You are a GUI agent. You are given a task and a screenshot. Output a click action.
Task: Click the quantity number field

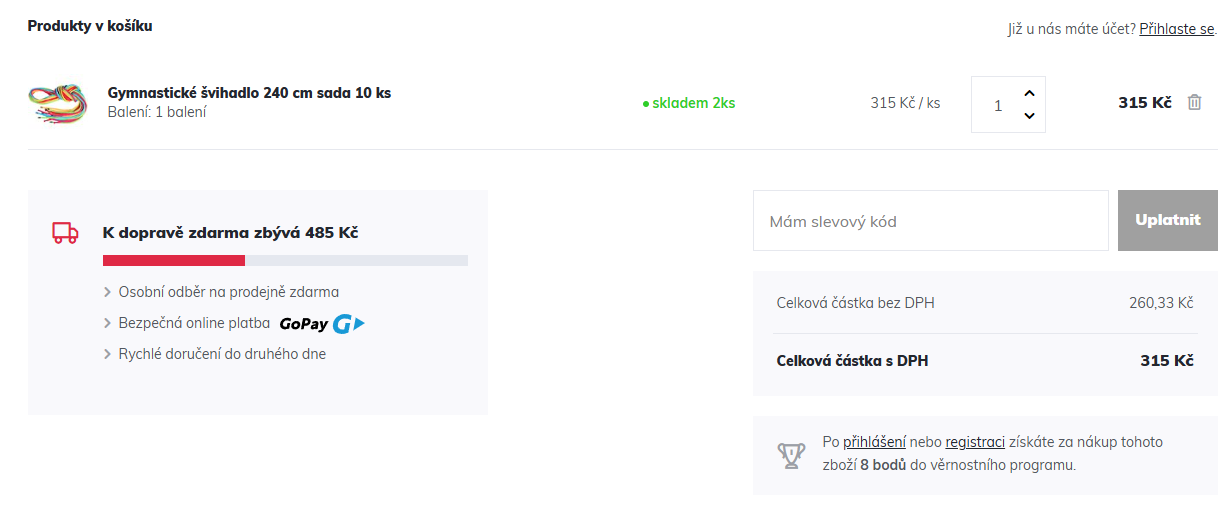pyautogui.click(x=997, y=105)
